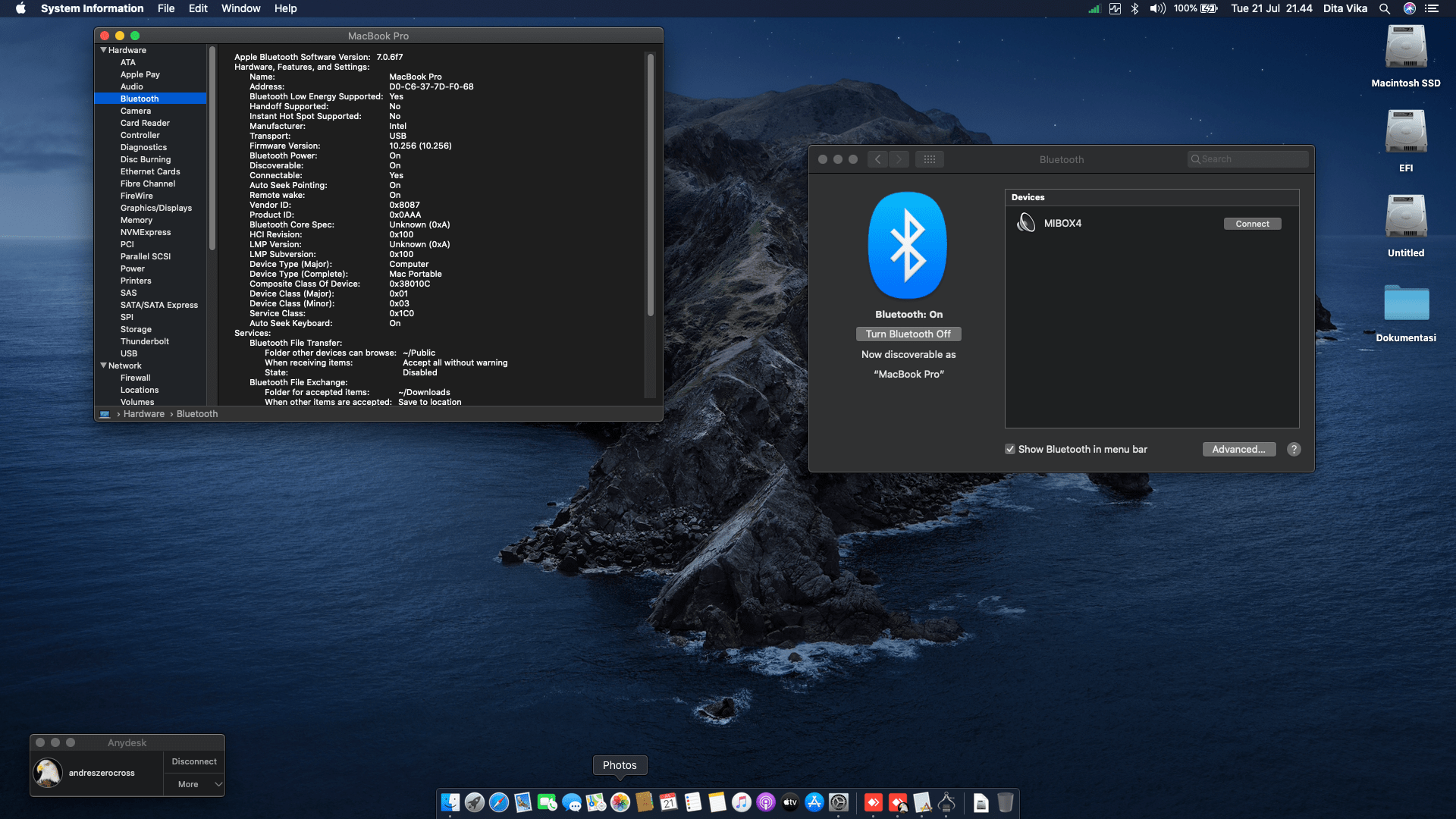
Task: Launch Launchpad from the Dock
Action: [x=475, y=802]
